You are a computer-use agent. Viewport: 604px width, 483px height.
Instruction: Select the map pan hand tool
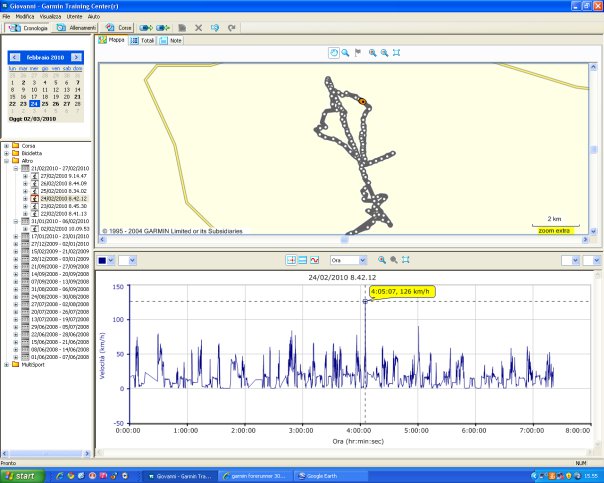coord(334,53)
